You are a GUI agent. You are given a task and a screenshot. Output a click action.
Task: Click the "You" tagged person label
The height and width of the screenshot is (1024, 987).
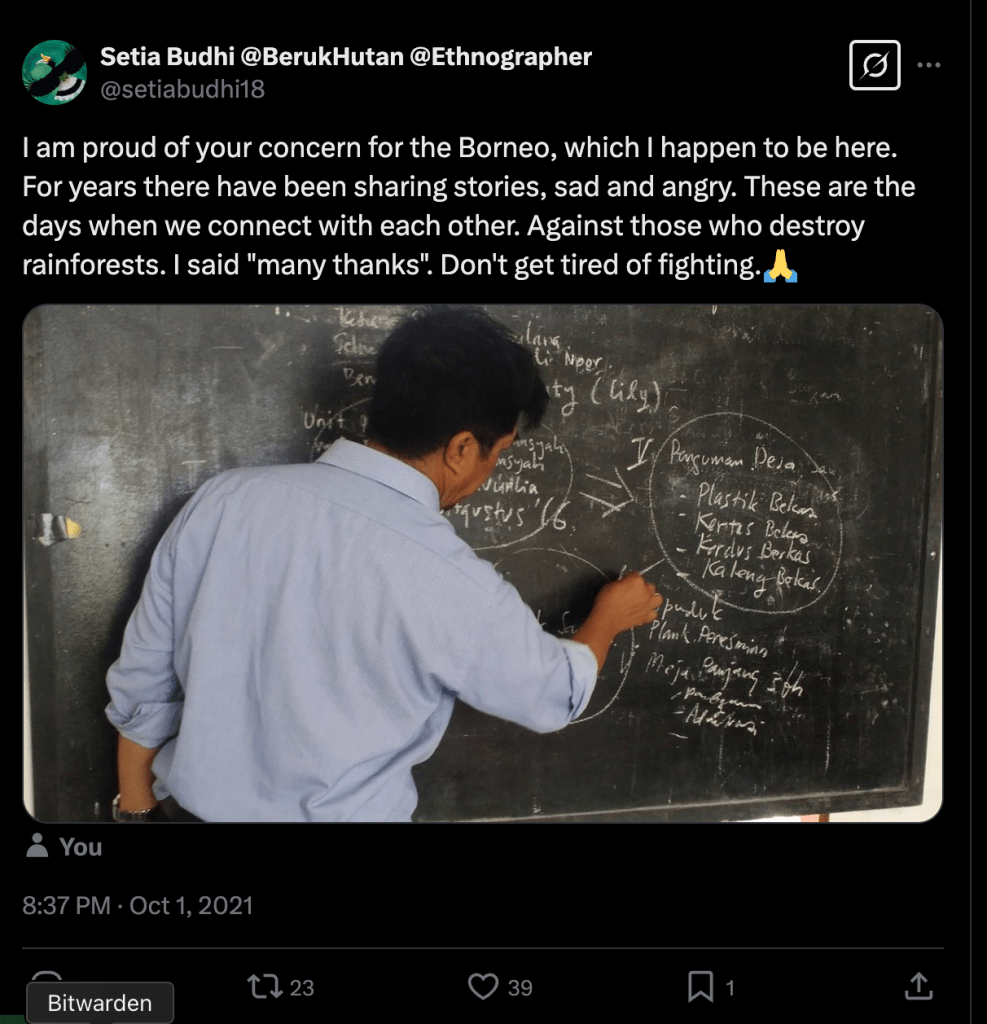80,847
